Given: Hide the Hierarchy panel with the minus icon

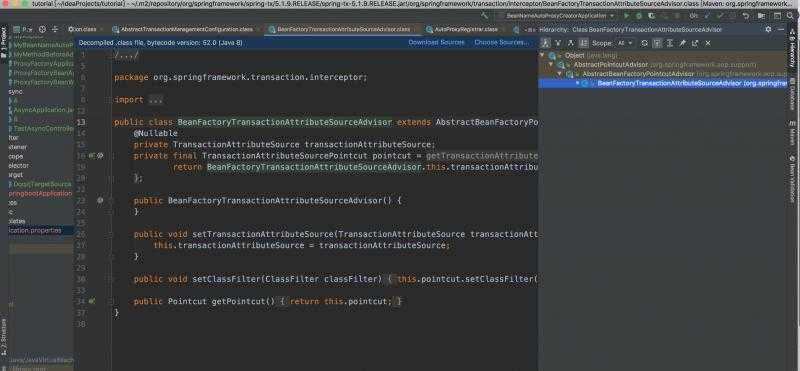Looking at the screenshot, I should click(781, 30).
